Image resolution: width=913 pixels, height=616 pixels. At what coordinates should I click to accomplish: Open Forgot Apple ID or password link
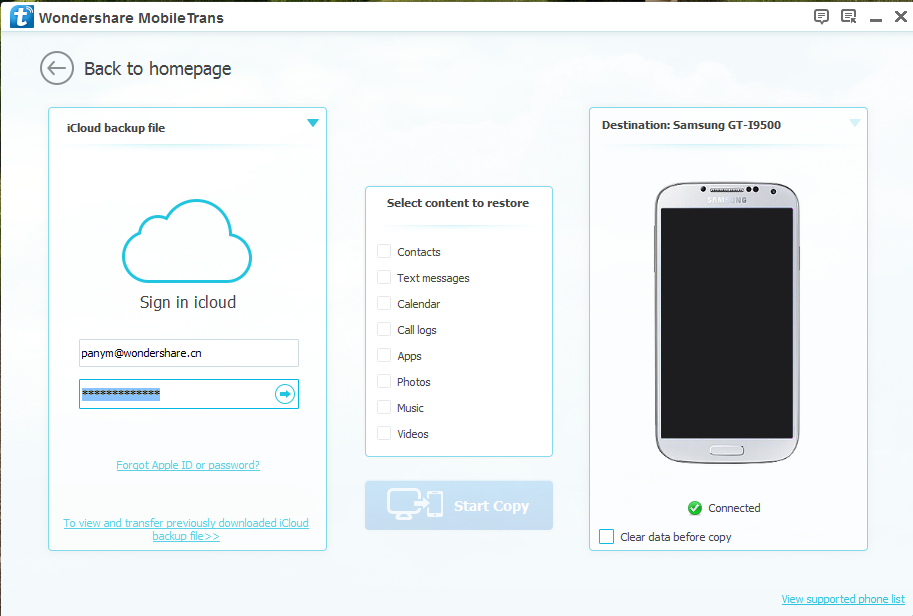pyautogui.click(x=187, y=465)
